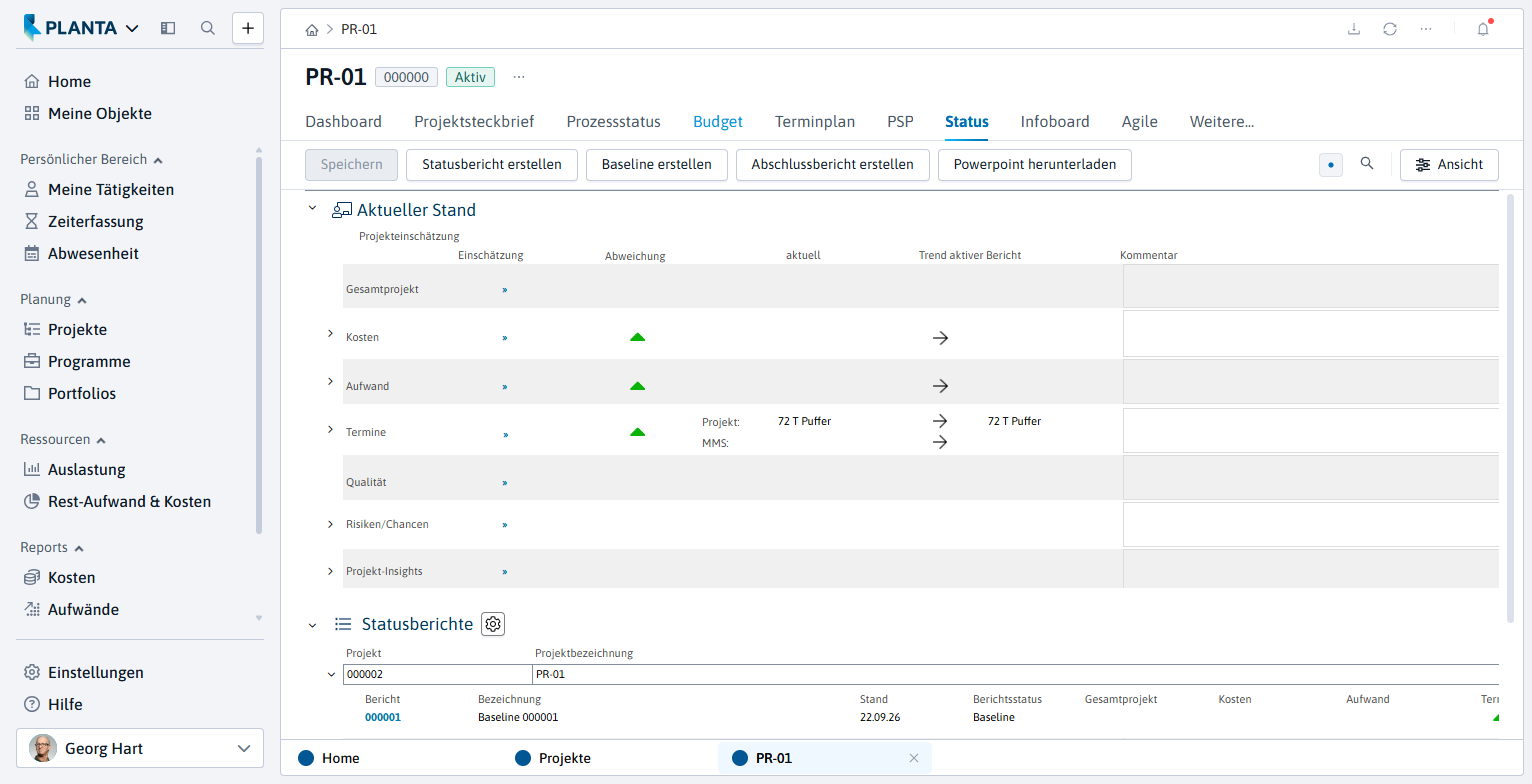Expand the Termine row
This screenshot has height=784, width=1532.
(330, 429)
